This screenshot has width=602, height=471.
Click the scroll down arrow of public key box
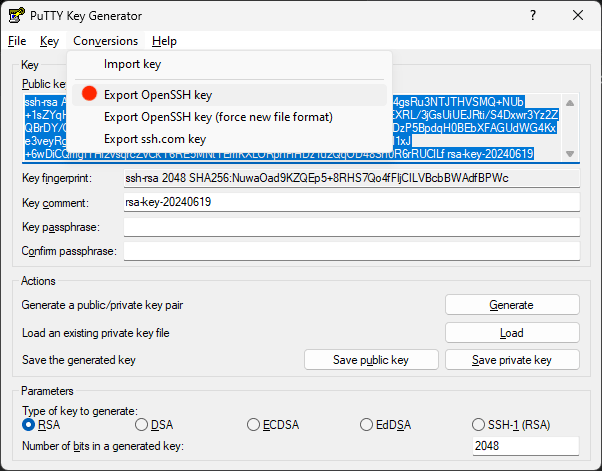(x=570, y=154)
